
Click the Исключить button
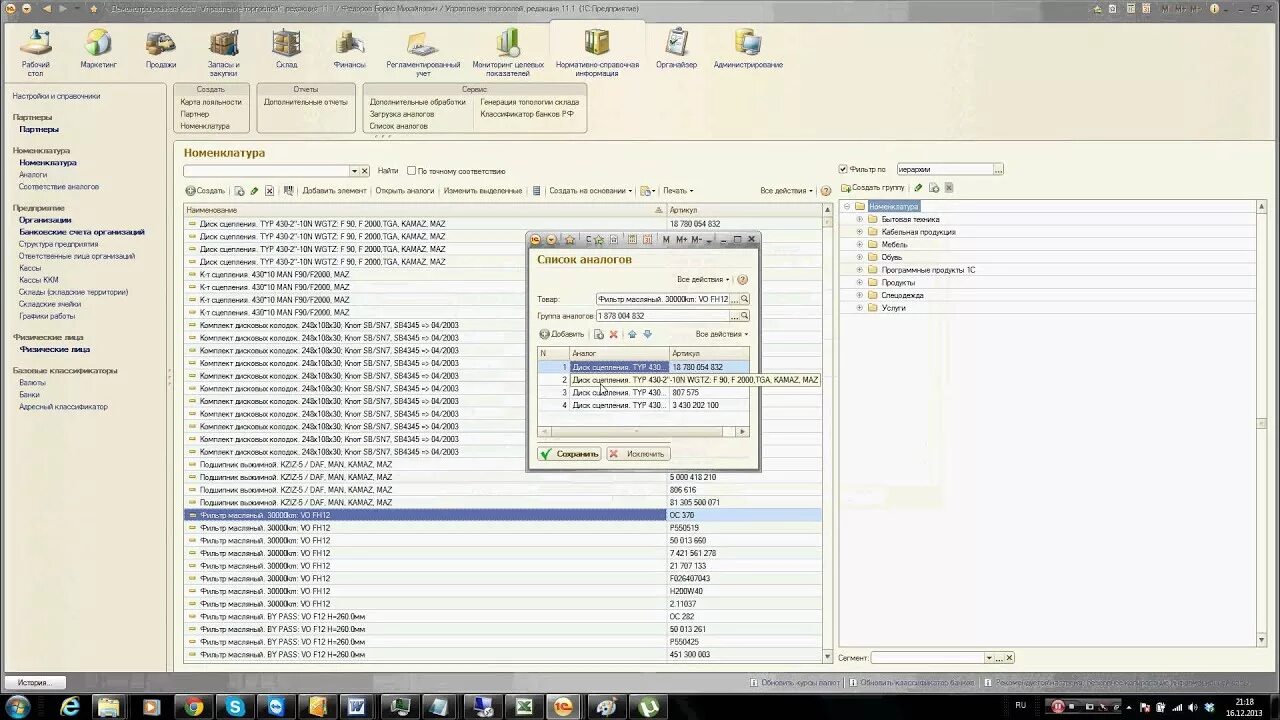pyautogui.click(x=637, y=454)
